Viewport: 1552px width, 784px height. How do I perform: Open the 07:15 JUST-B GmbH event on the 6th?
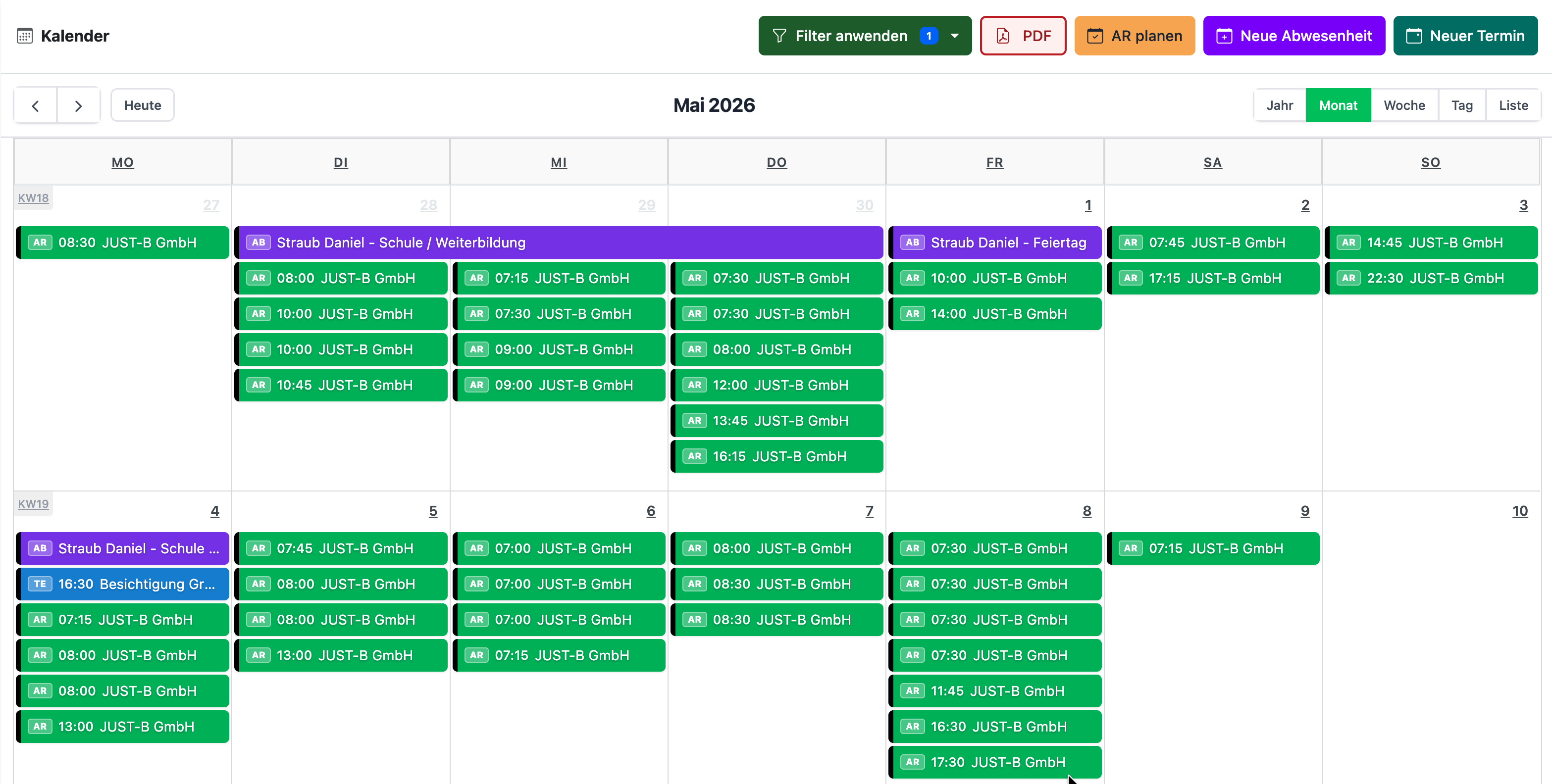click(559, 655)
